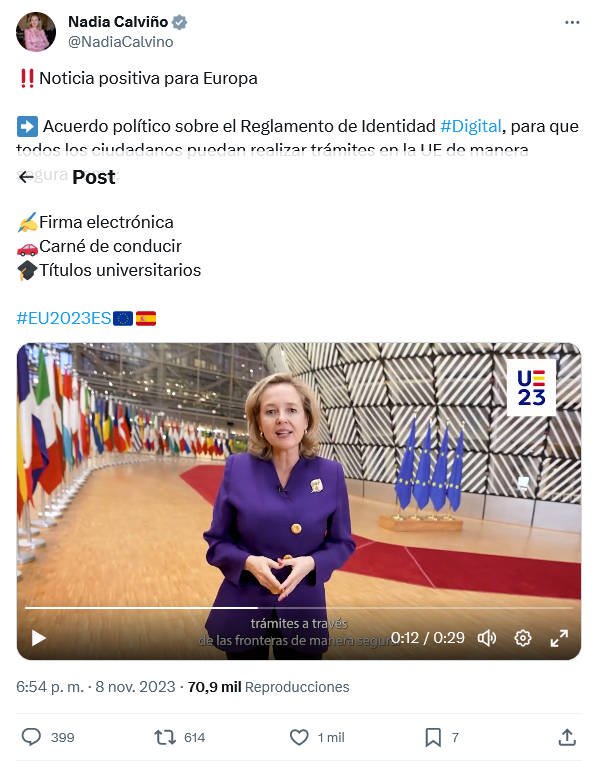Open the #Digital hashtag
This screenshot has width=598, height=761.
point(470,126)
